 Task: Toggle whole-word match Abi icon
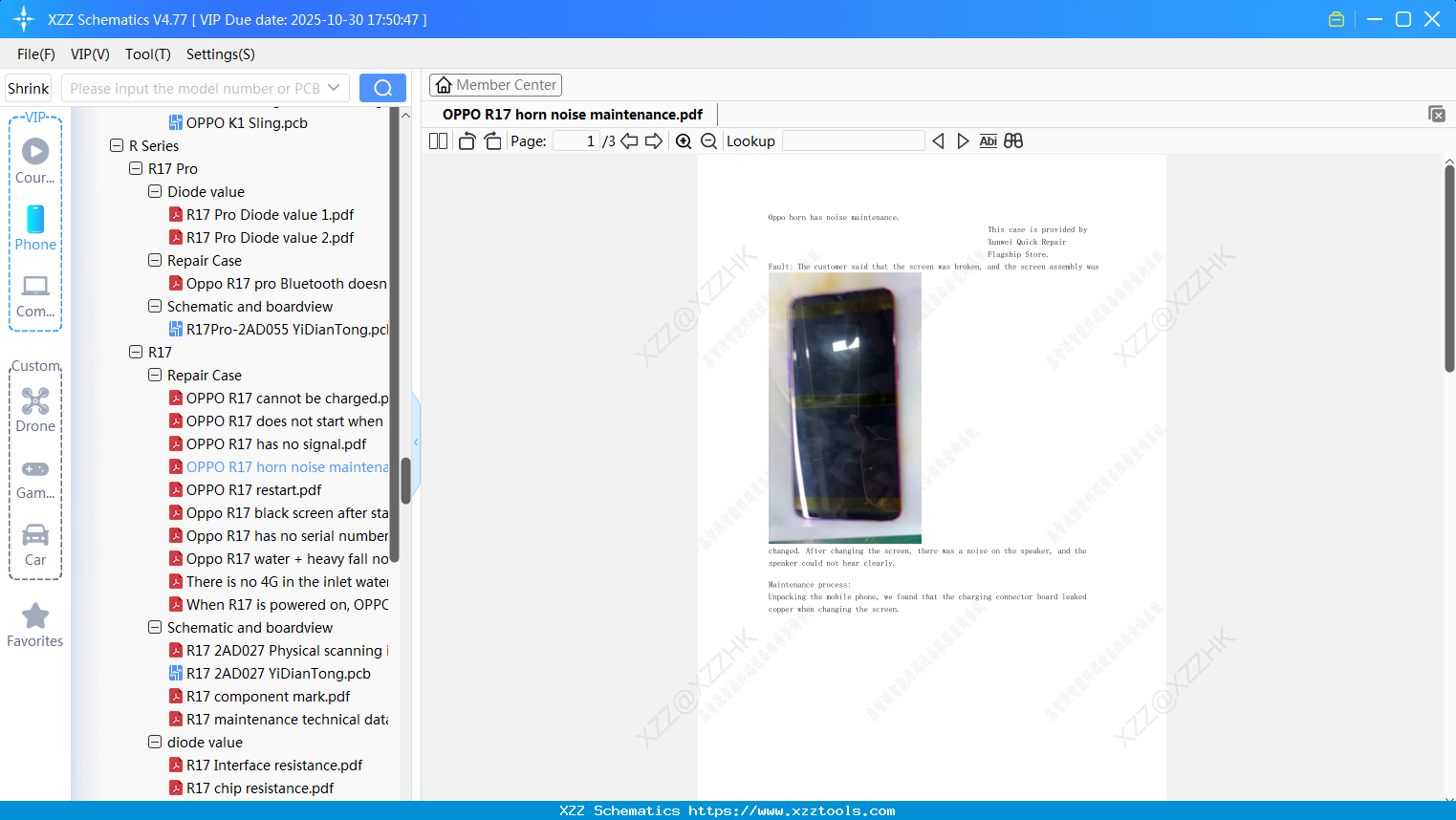[989, 141]
